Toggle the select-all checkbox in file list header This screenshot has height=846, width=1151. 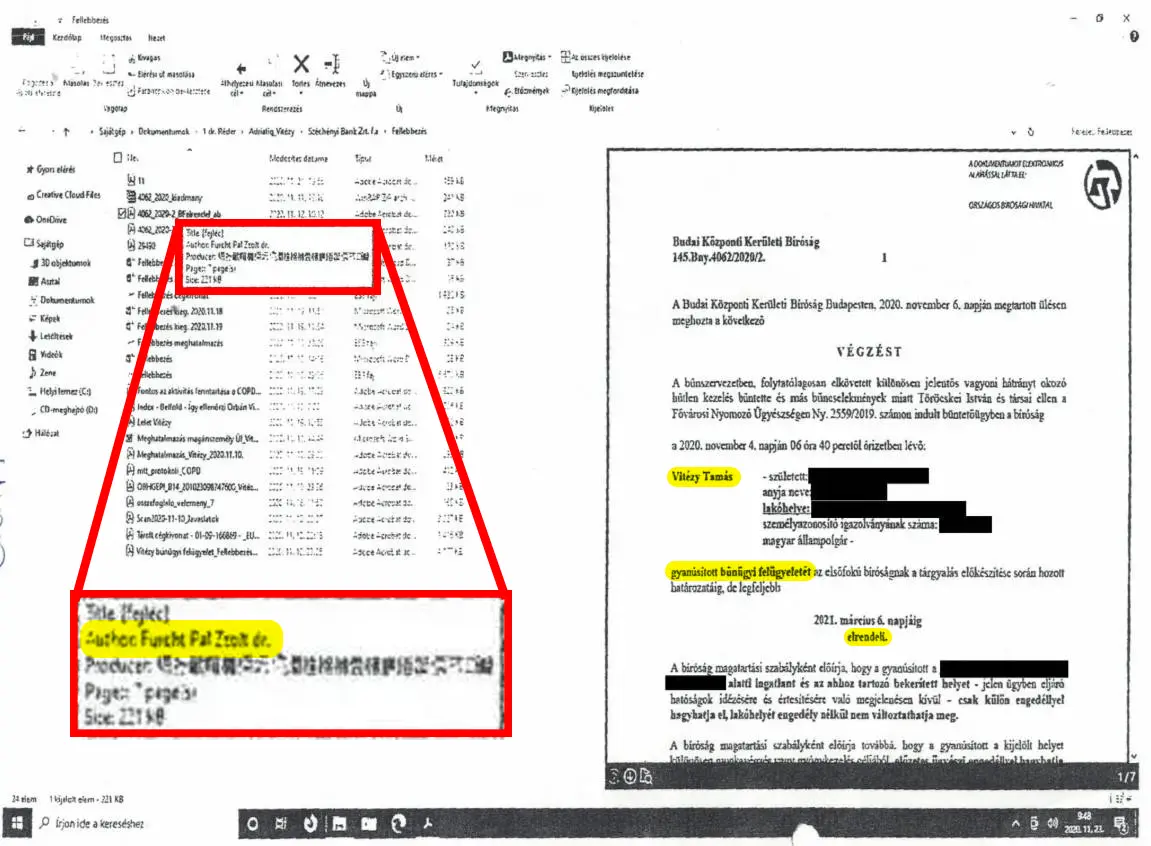coord(117,158)
